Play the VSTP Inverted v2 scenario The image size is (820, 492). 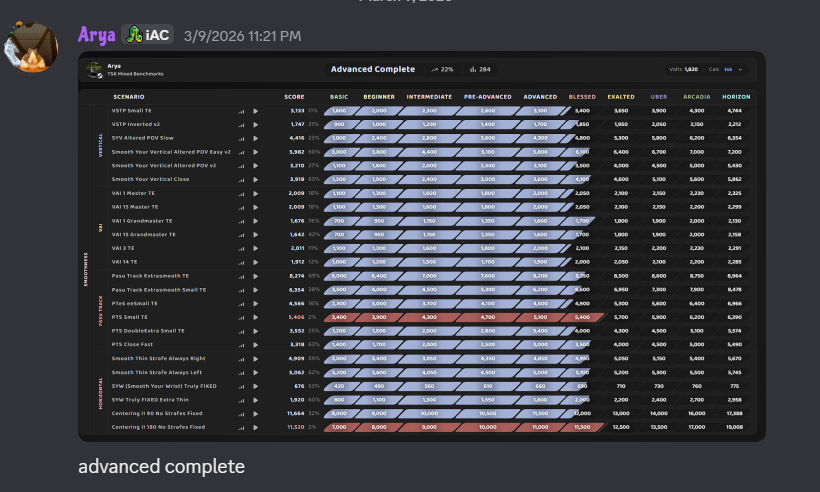(x=256, y=124)
